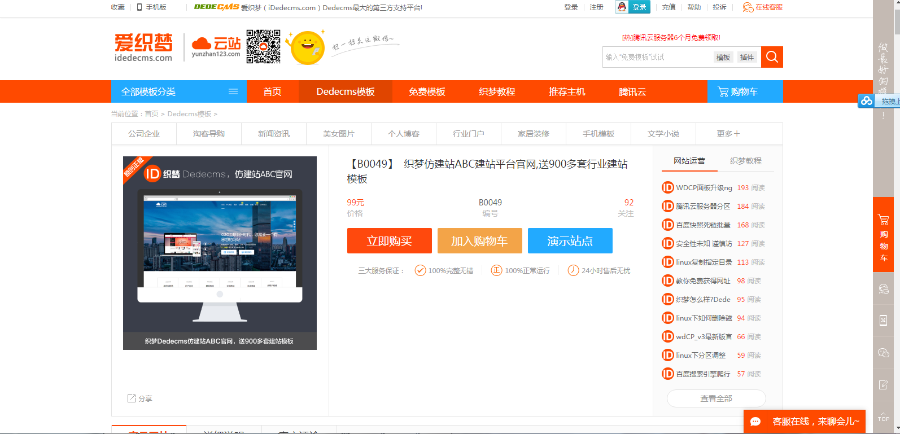This screenshot has width=900, height=434.
Task: Click the hamburger icon beside 全部模板分类
Action: [233, 92]
